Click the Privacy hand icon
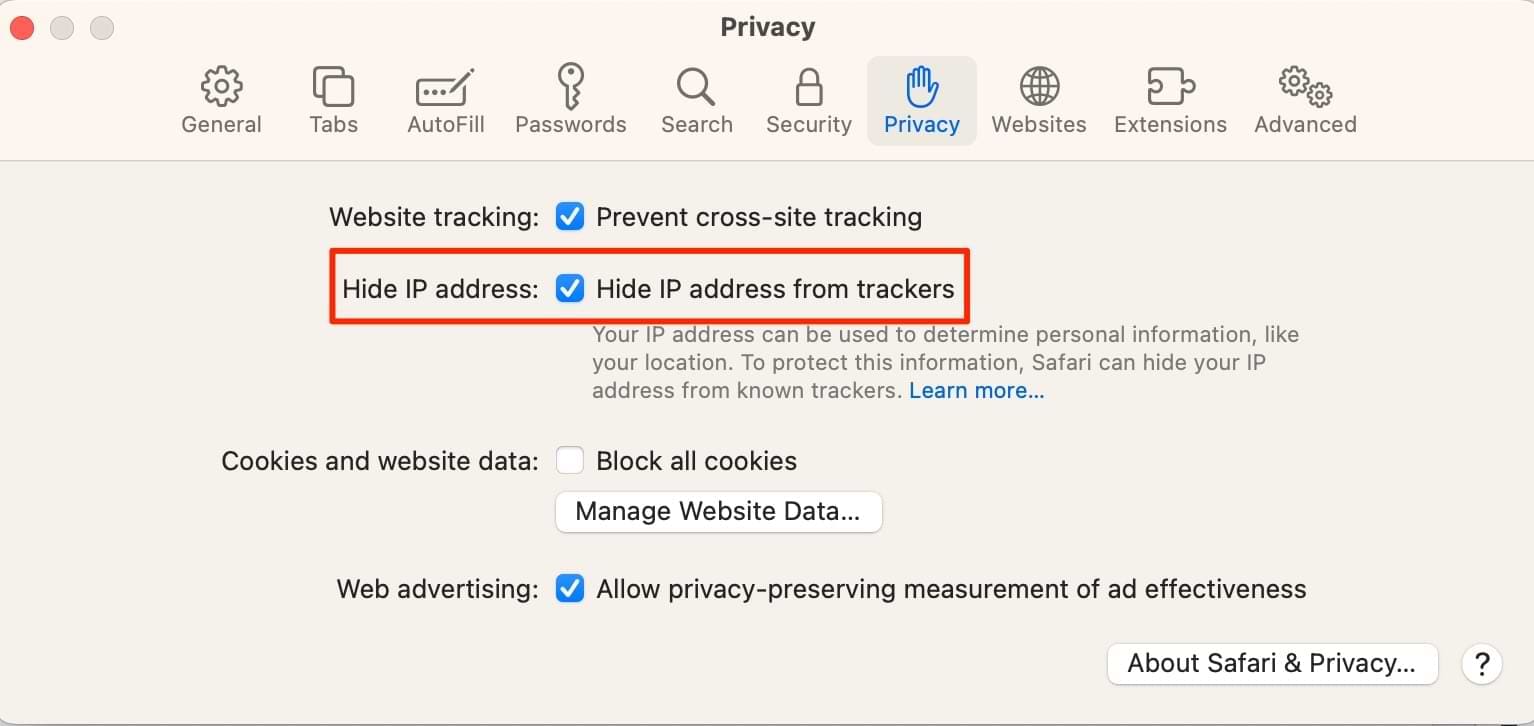The height and width of the screenshot is (726, 1534). point(921,88)
